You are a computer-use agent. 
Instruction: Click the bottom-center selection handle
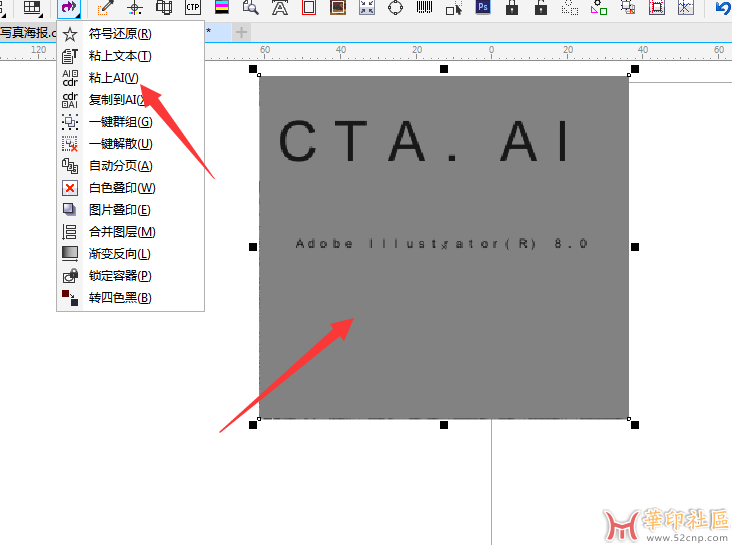coord(444,425)
